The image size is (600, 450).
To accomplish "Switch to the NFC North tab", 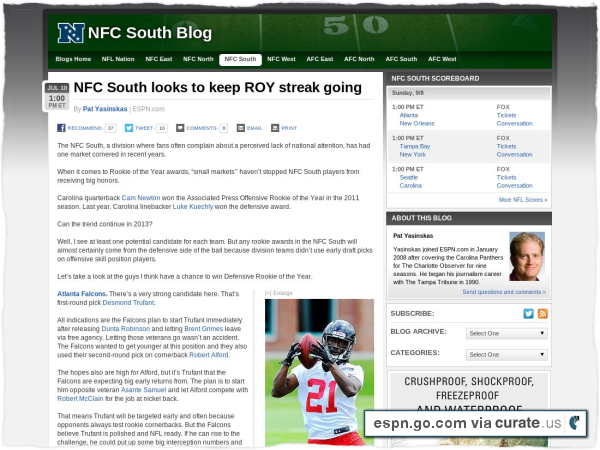I will coord(198,59).
